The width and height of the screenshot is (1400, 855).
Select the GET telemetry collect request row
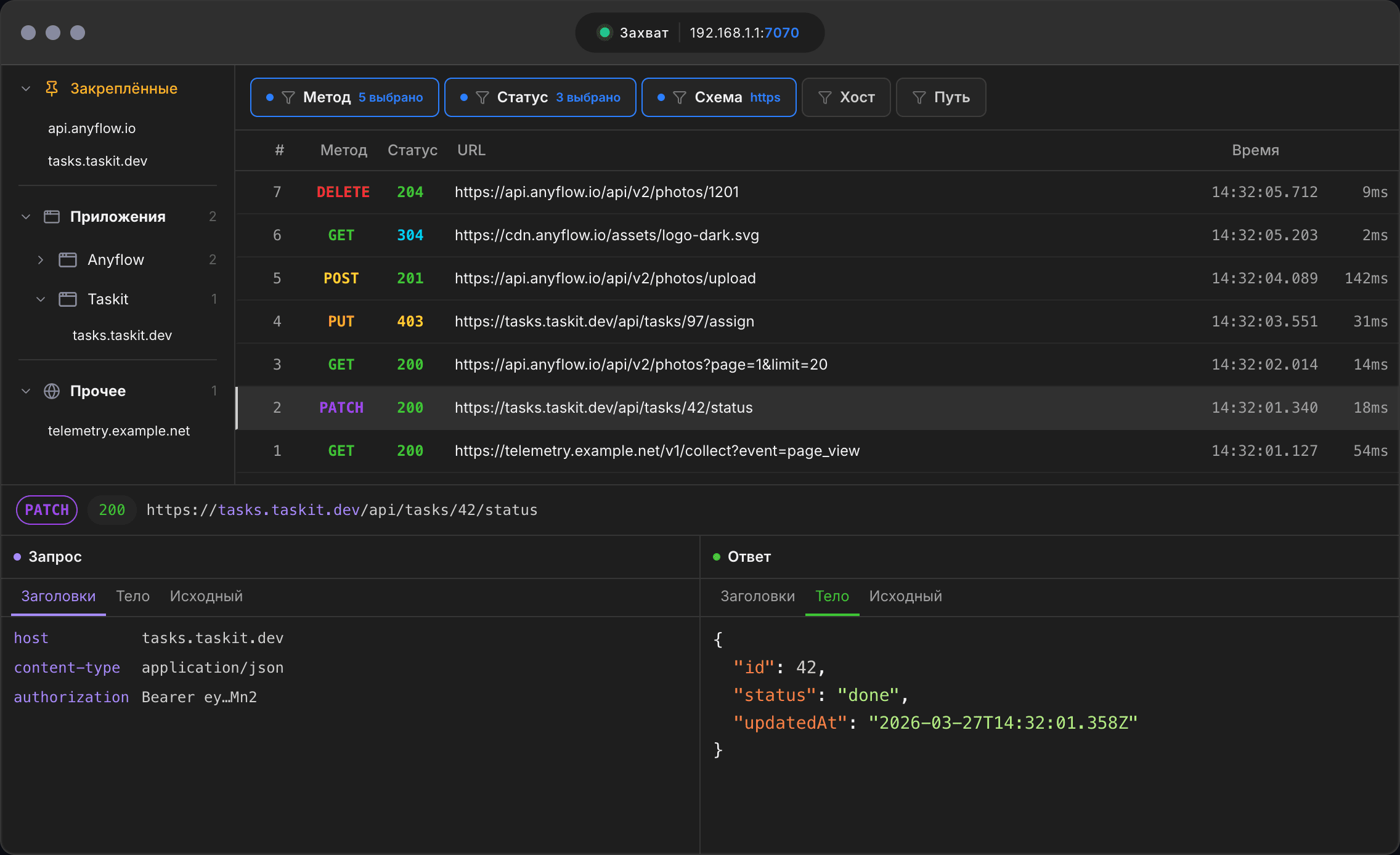[817, 451]
